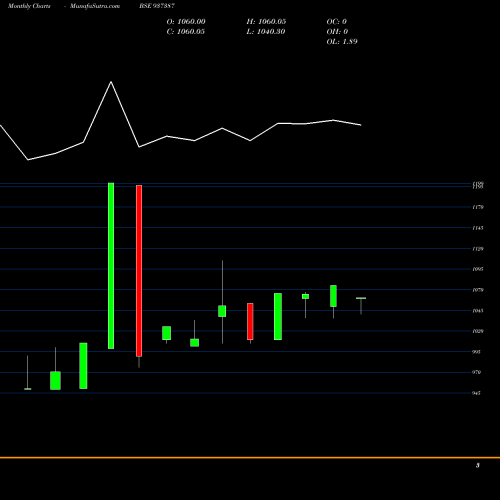Image resolution: width=500 pixels, height=500 pixels.
Task: Click the 1045 price axis label
Action: click(x=478, y=311)
